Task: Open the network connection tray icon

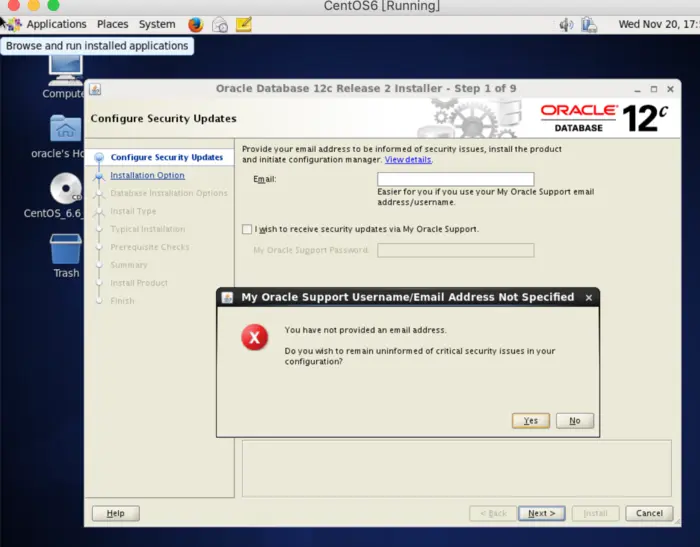Action: click(x=589, y=25)
